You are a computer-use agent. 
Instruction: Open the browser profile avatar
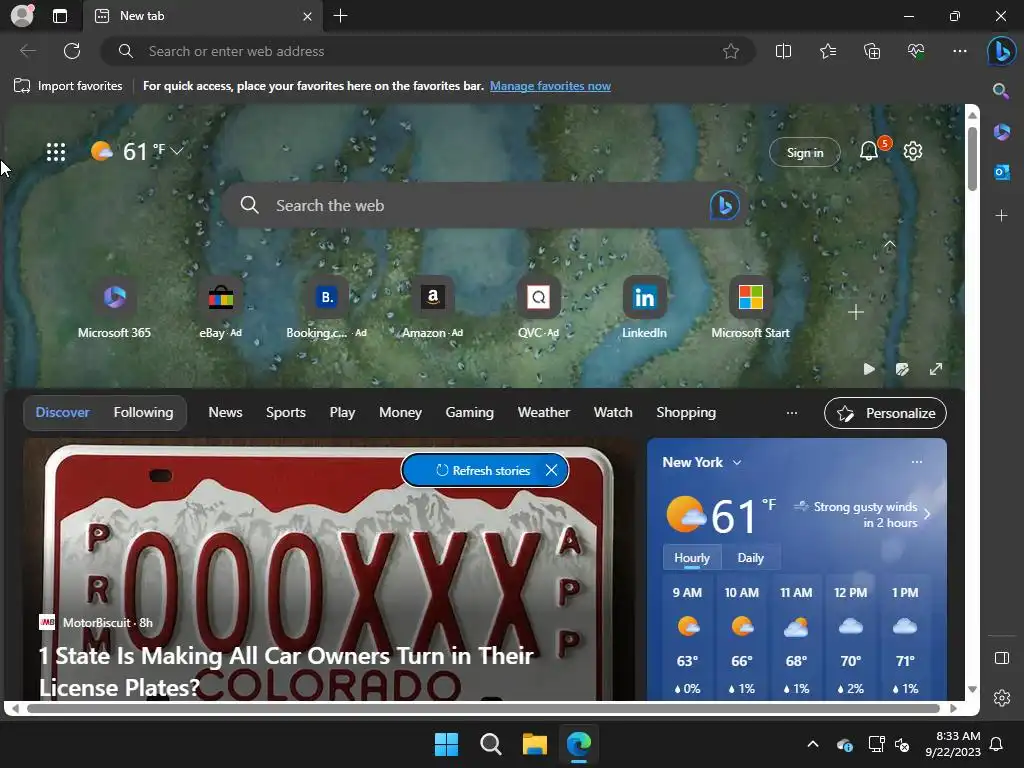[22, 16]
